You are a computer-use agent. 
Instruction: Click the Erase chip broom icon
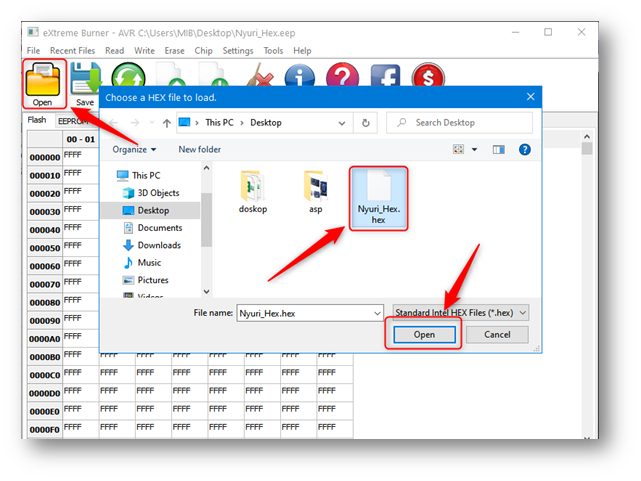[x=260, y=74]
